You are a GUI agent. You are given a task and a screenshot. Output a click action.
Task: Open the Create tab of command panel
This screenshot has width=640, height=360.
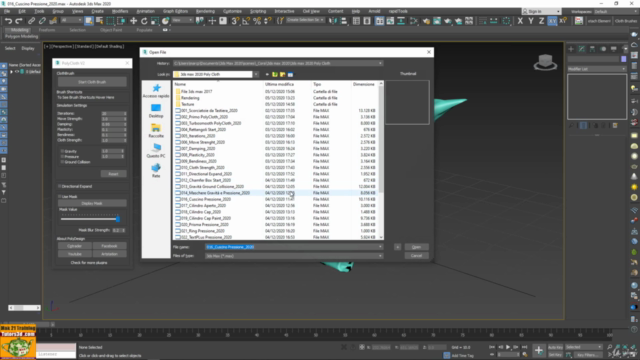[571, 49]
